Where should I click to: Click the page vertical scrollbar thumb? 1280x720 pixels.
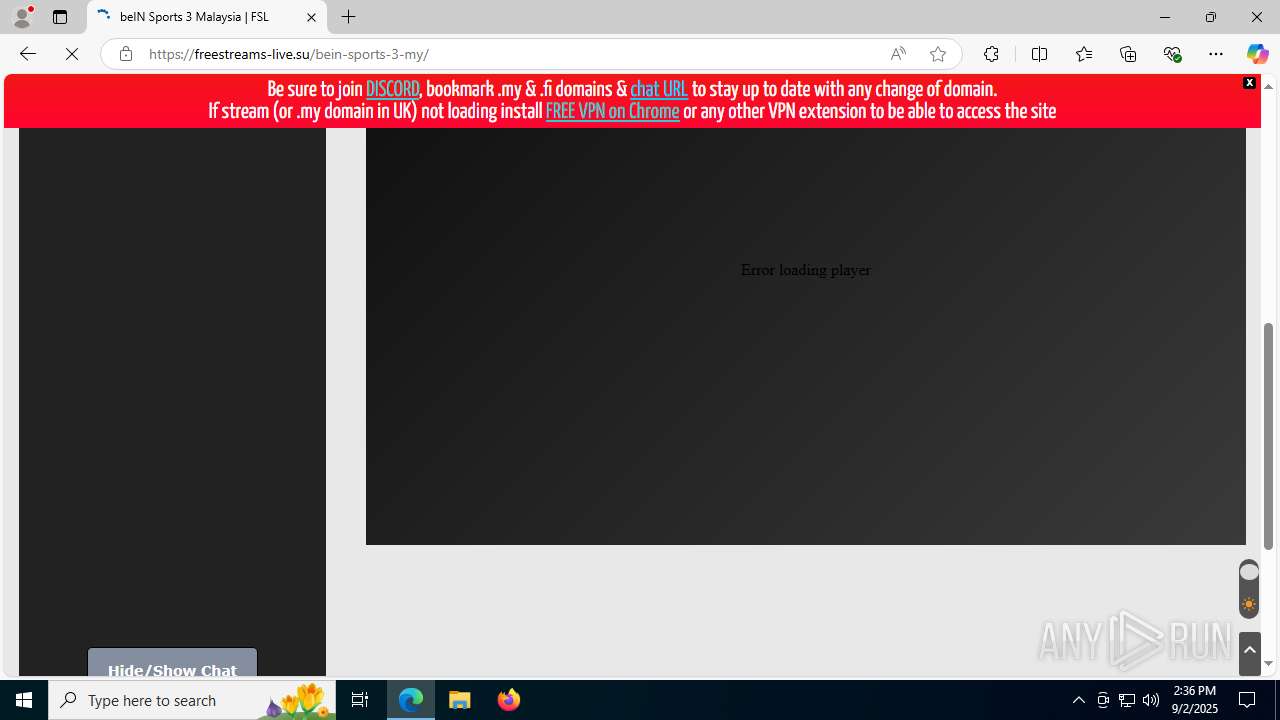point(1268,436)
